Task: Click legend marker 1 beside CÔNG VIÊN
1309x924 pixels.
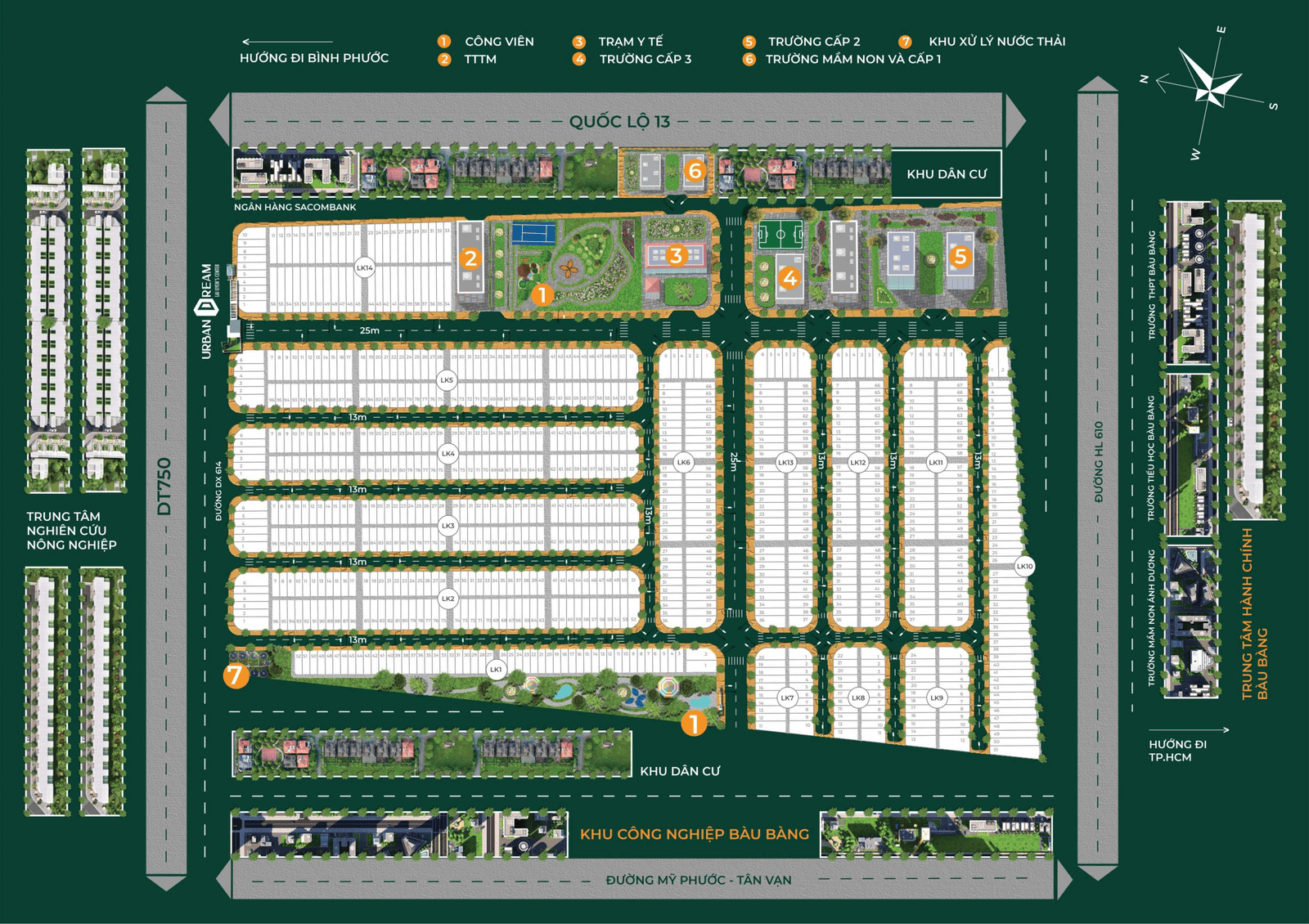Action: [x=444, y=42]
